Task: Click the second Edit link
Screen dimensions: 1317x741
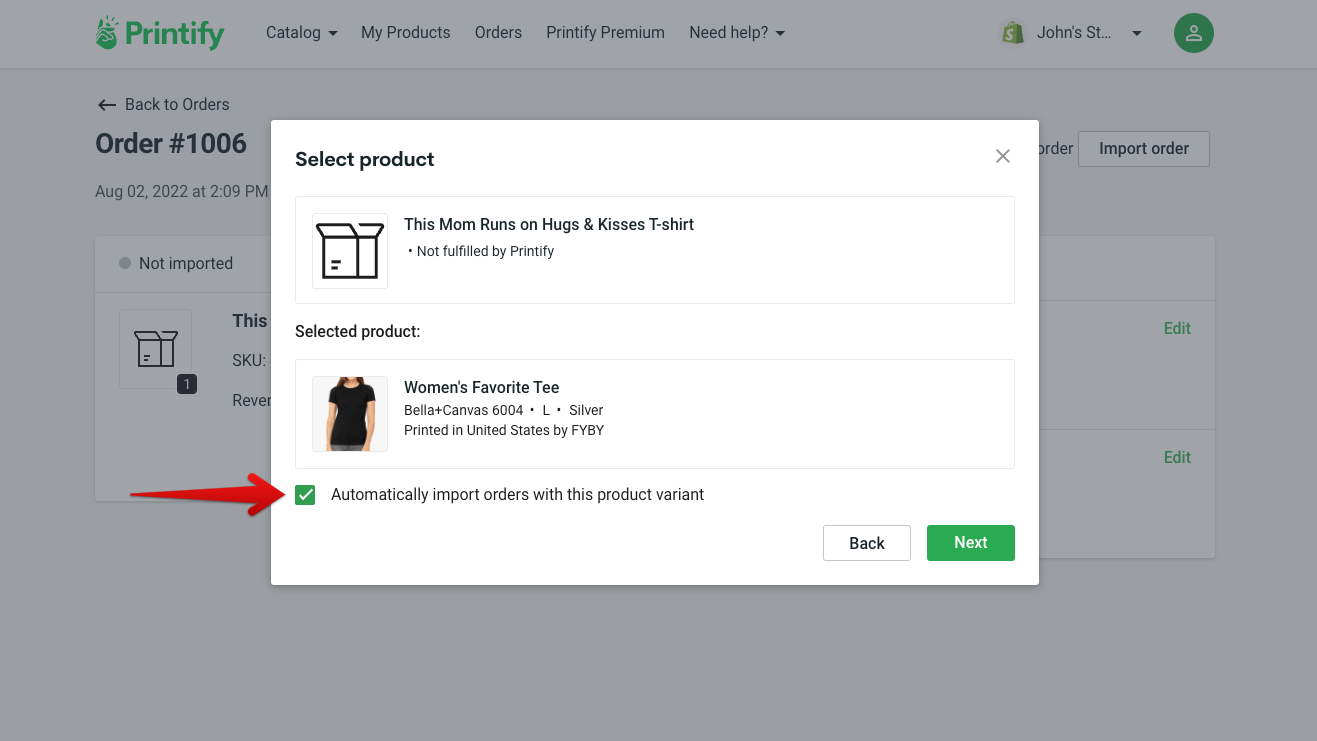Action: 1177,457
